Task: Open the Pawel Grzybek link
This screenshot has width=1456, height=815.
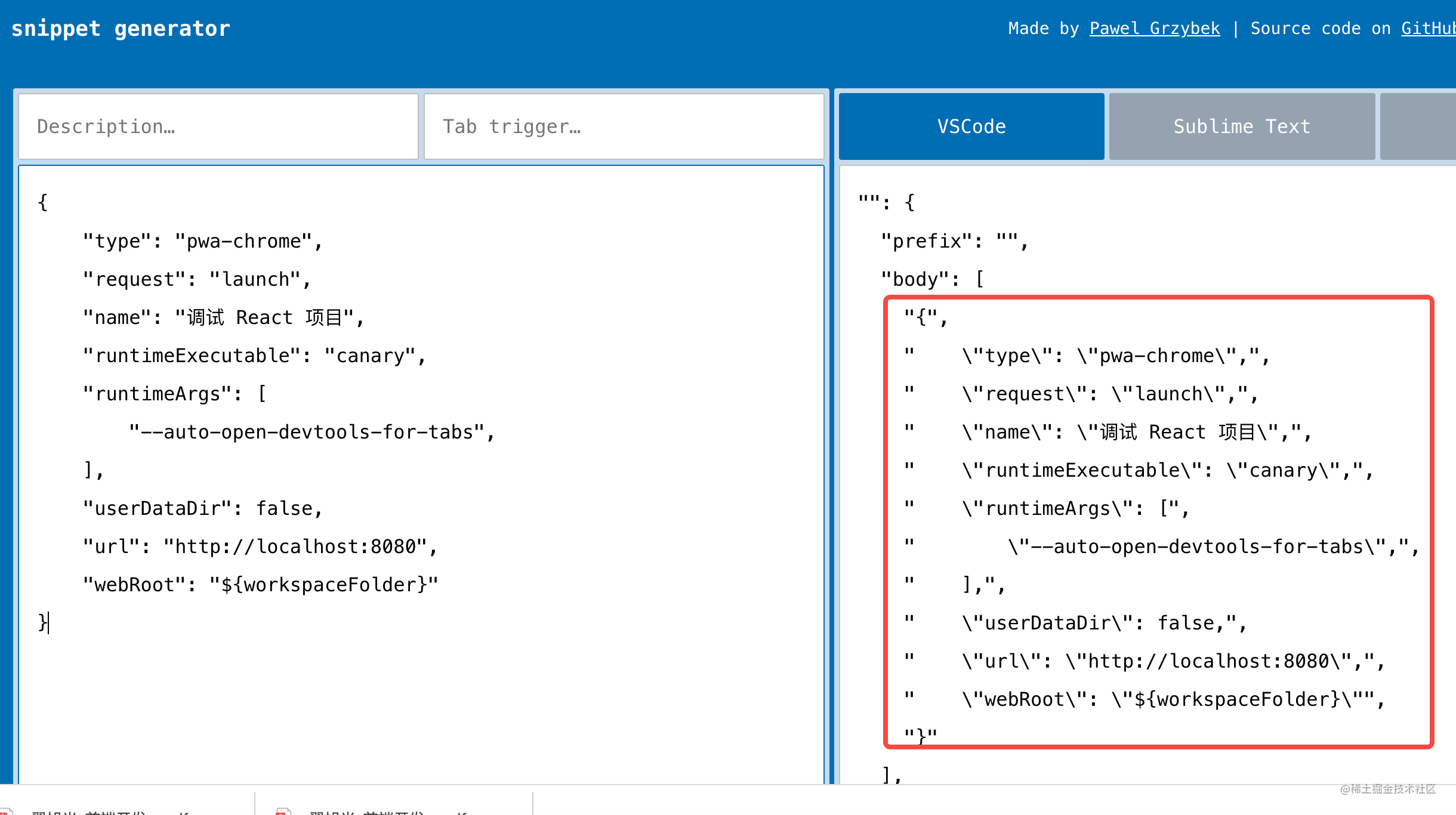Action: [1154, 29]
